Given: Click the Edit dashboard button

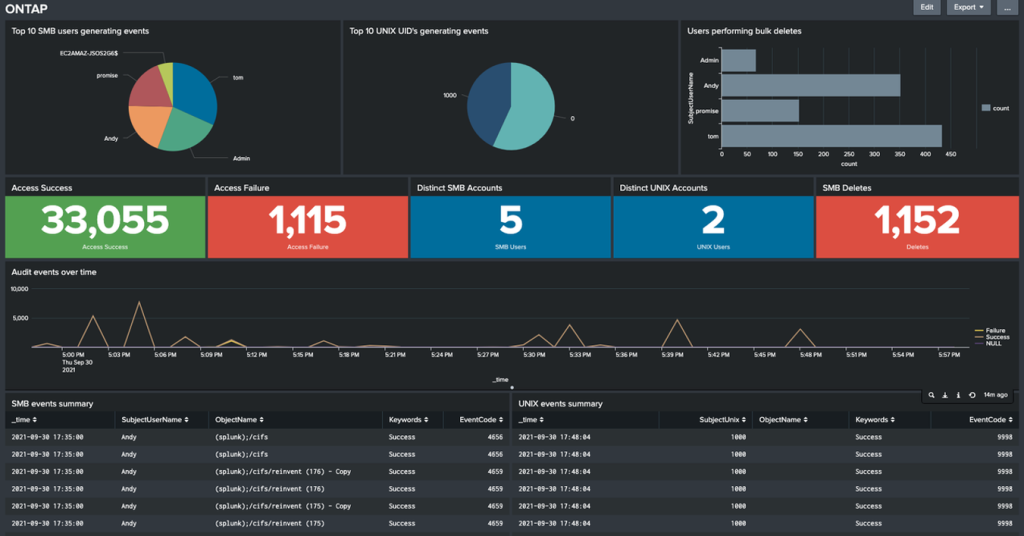Looking at the screenshot, I should [x=927, y=7].
